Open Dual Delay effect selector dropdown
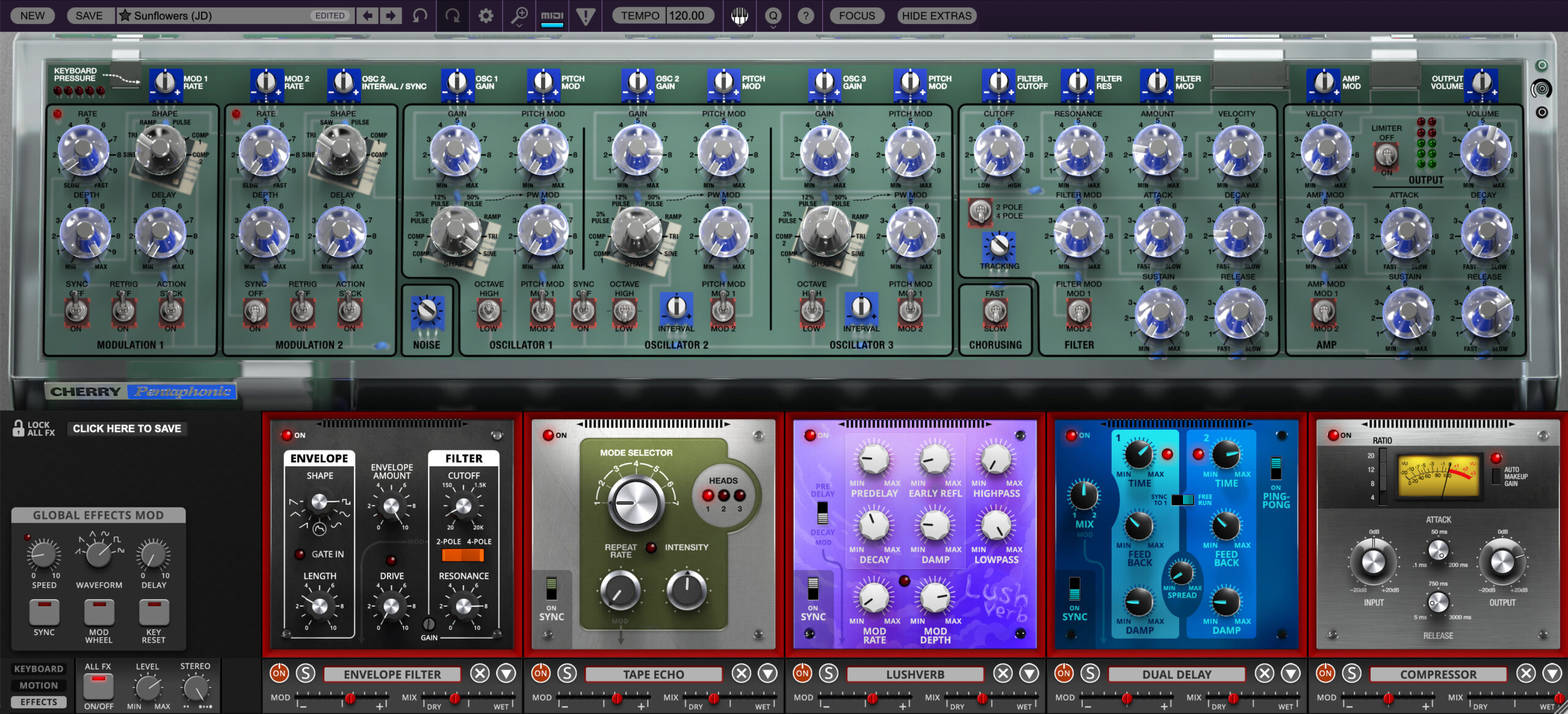The height and width of the screenshot is (714, 1568). (x=1291, y=674)
